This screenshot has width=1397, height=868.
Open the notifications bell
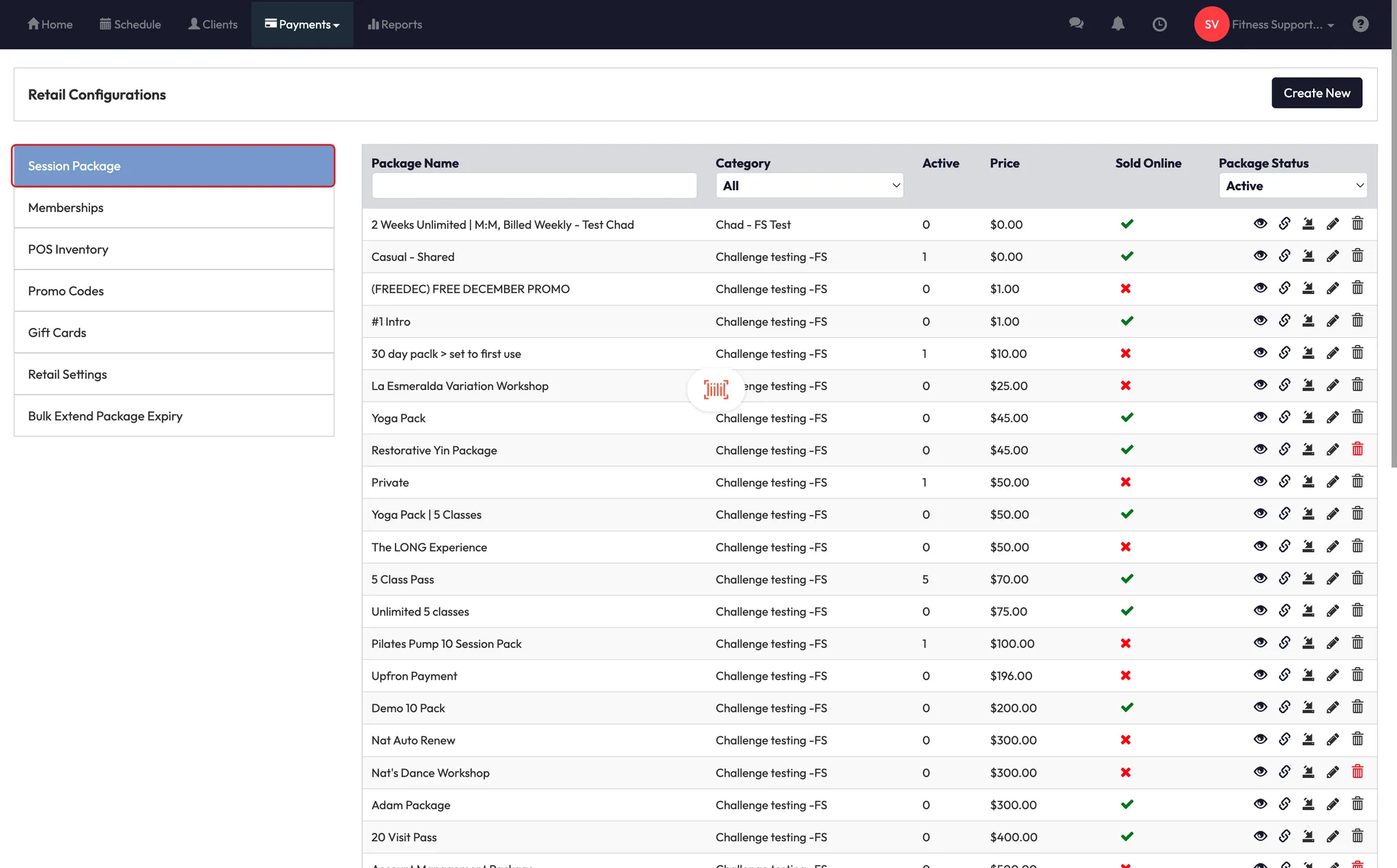1117,25
